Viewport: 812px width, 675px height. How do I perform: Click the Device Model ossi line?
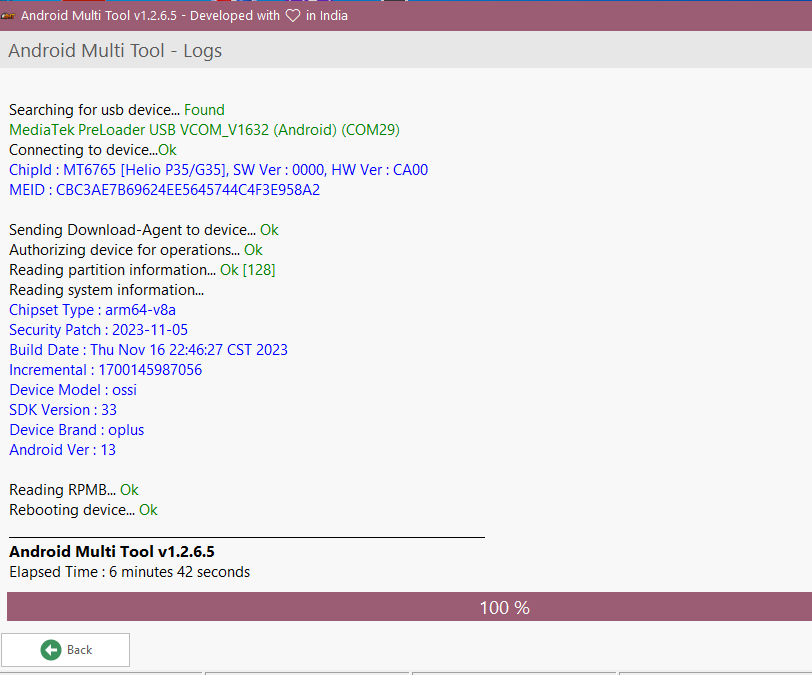click(x=73, y=390)
